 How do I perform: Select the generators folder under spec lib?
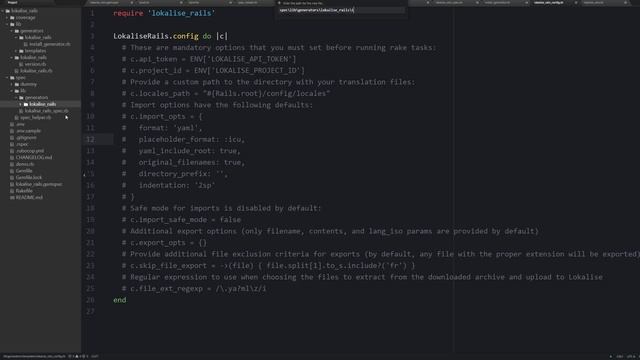36,98
